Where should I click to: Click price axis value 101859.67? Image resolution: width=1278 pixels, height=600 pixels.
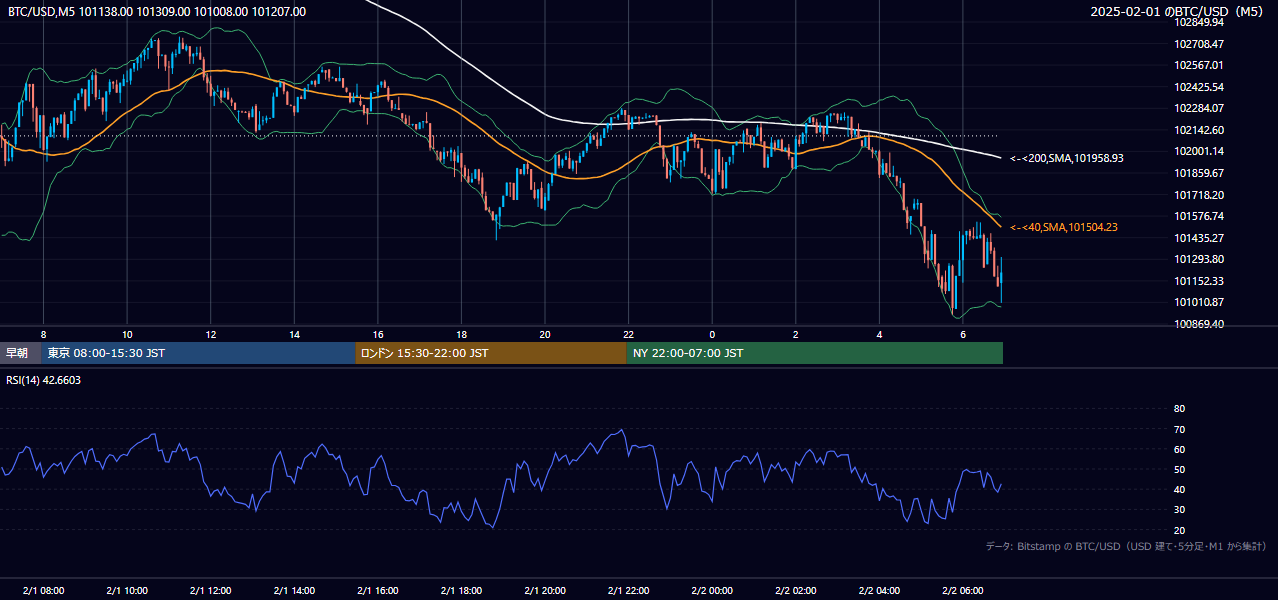pos(1199,173)
